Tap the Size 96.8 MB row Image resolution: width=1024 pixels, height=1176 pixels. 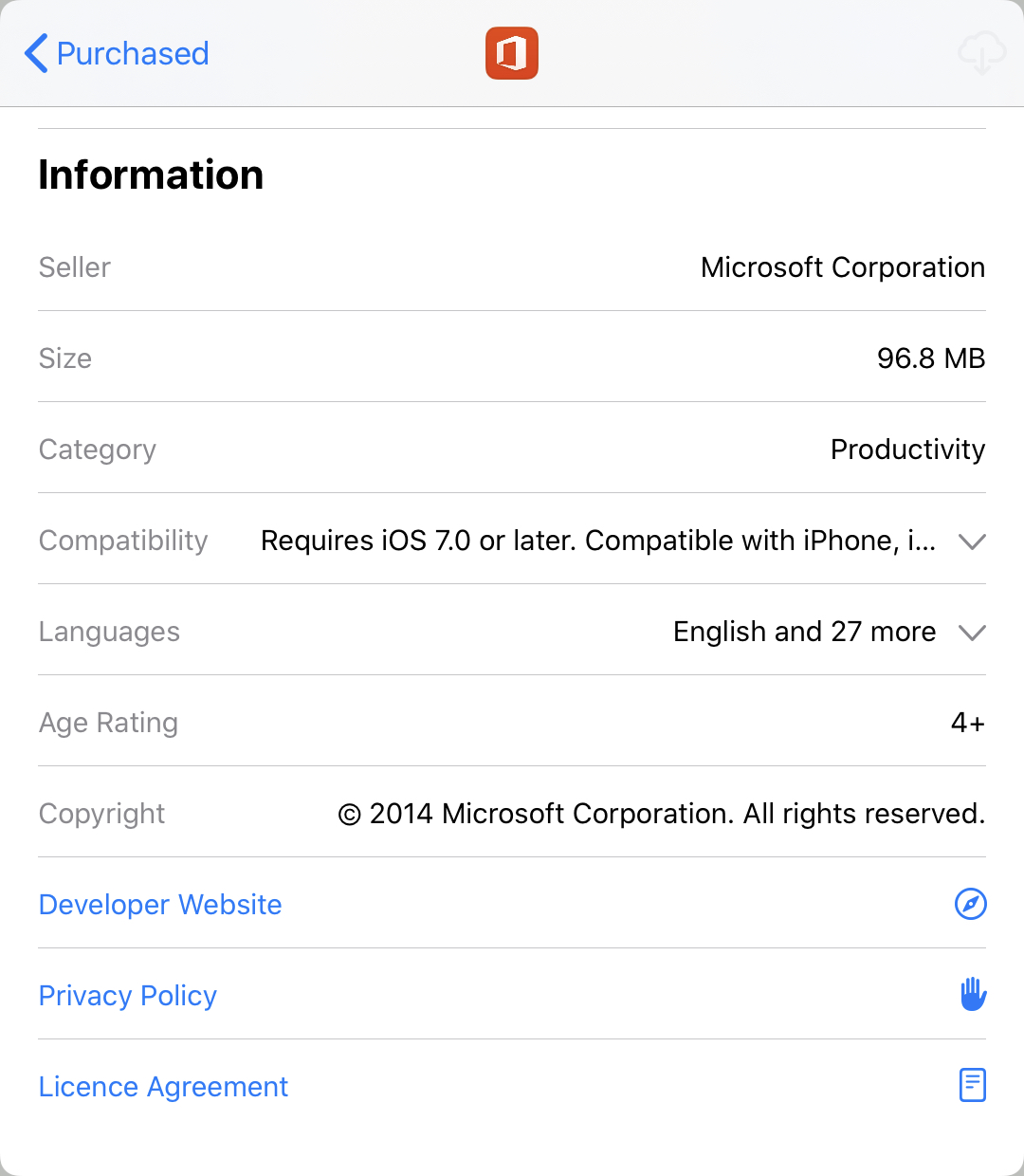point(512,358)
